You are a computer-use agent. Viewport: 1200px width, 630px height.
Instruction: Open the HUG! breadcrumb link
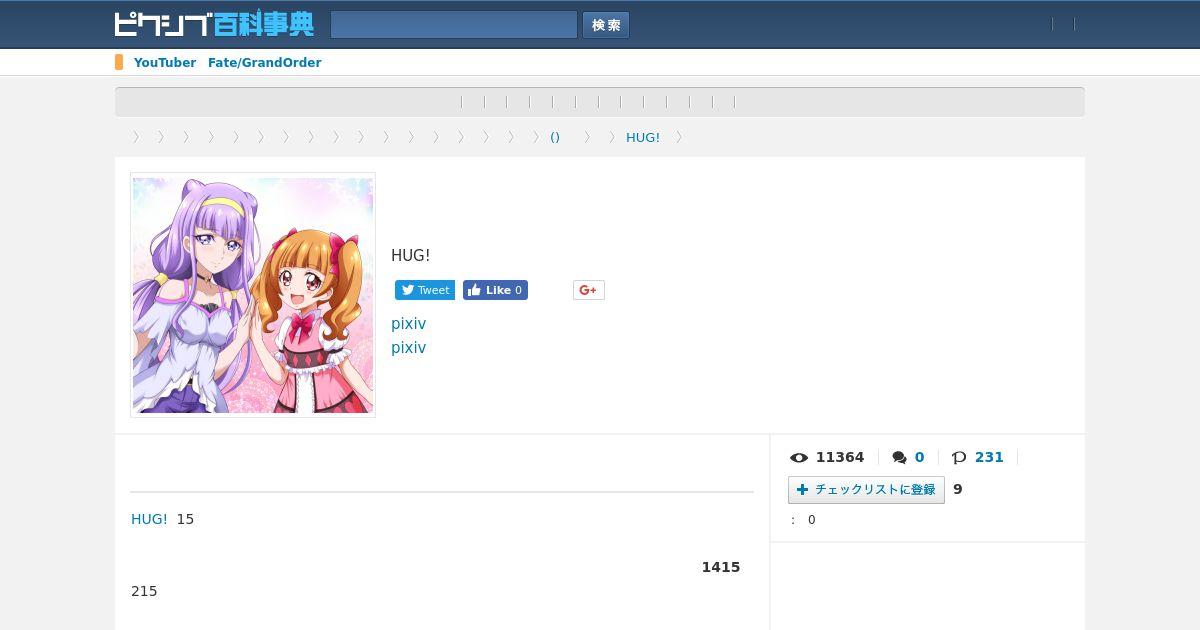[x=643, y=137]
